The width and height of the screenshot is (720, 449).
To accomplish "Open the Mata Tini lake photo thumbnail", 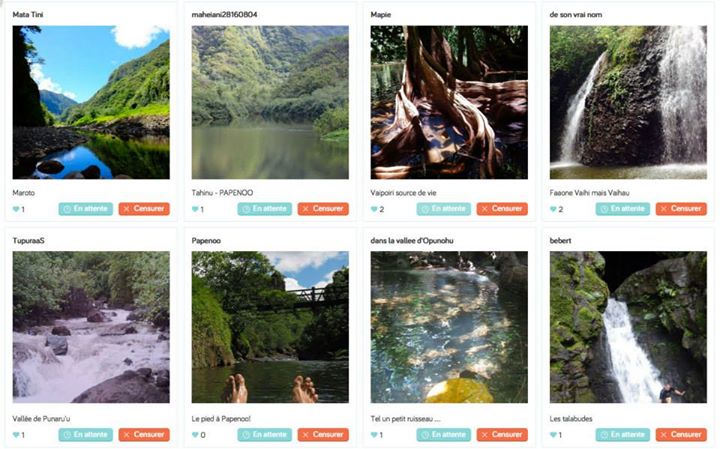I will tap(91, 102).
